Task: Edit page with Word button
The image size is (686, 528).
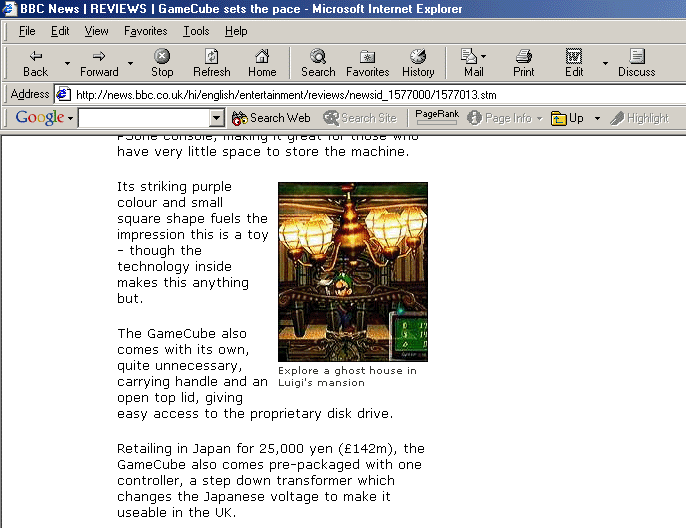Action: click(x=574, y=63)
